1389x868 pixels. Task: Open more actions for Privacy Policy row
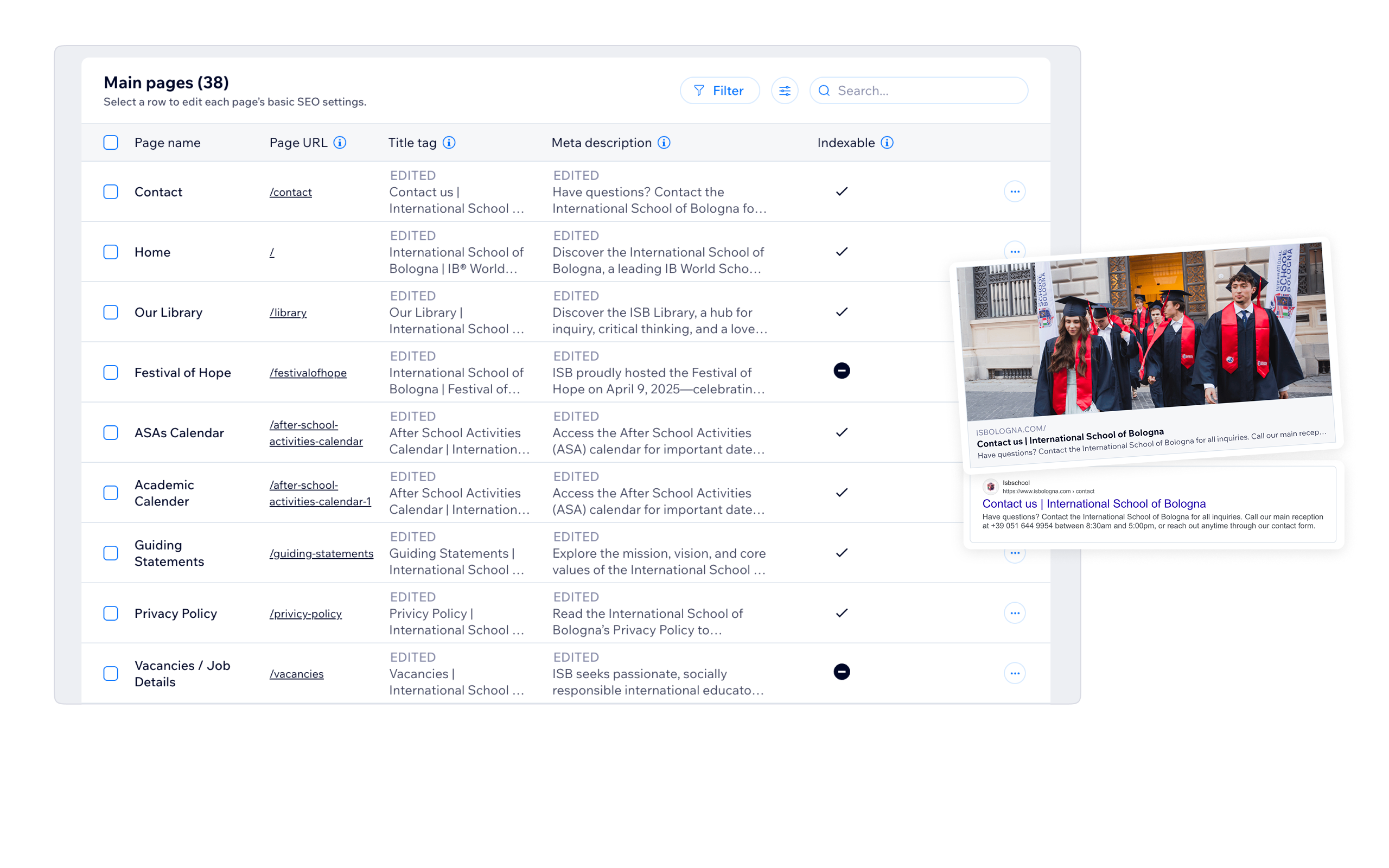(1014, 613)
